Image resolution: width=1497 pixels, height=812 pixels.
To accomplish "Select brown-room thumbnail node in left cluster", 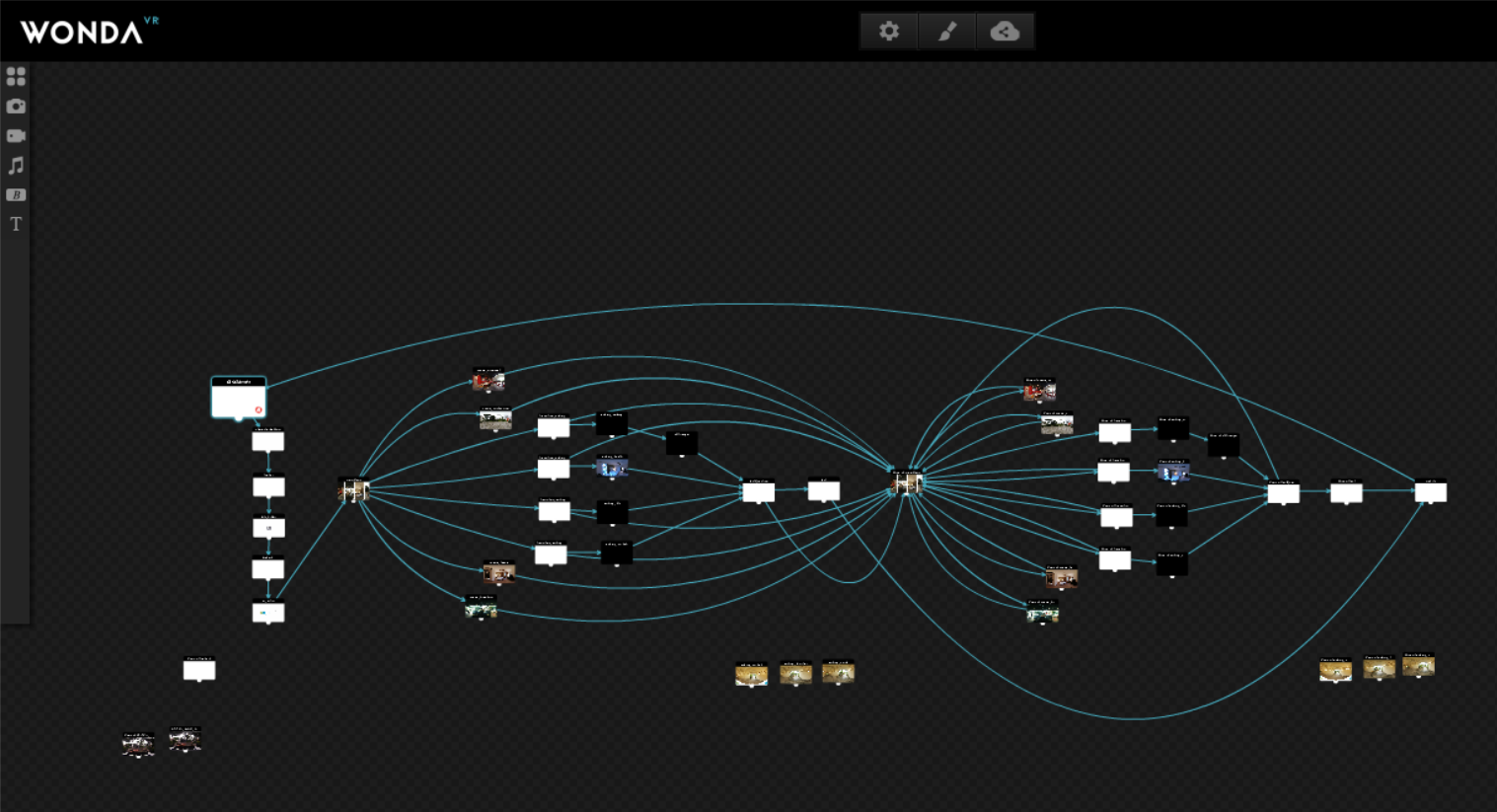I will point(498,573).
